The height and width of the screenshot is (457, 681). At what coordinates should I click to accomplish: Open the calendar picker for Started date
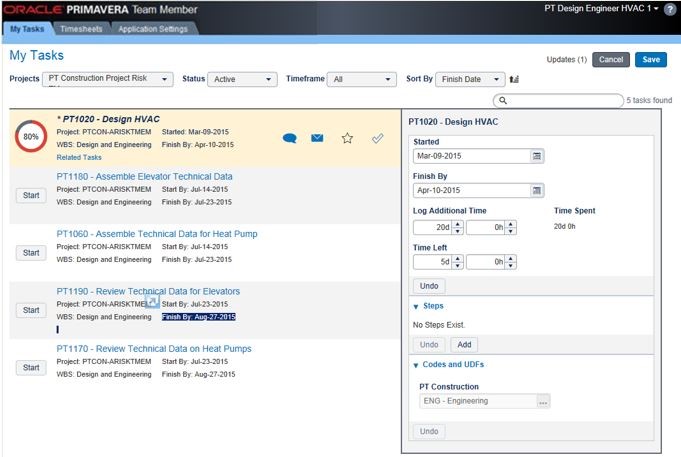click(537, 156)
